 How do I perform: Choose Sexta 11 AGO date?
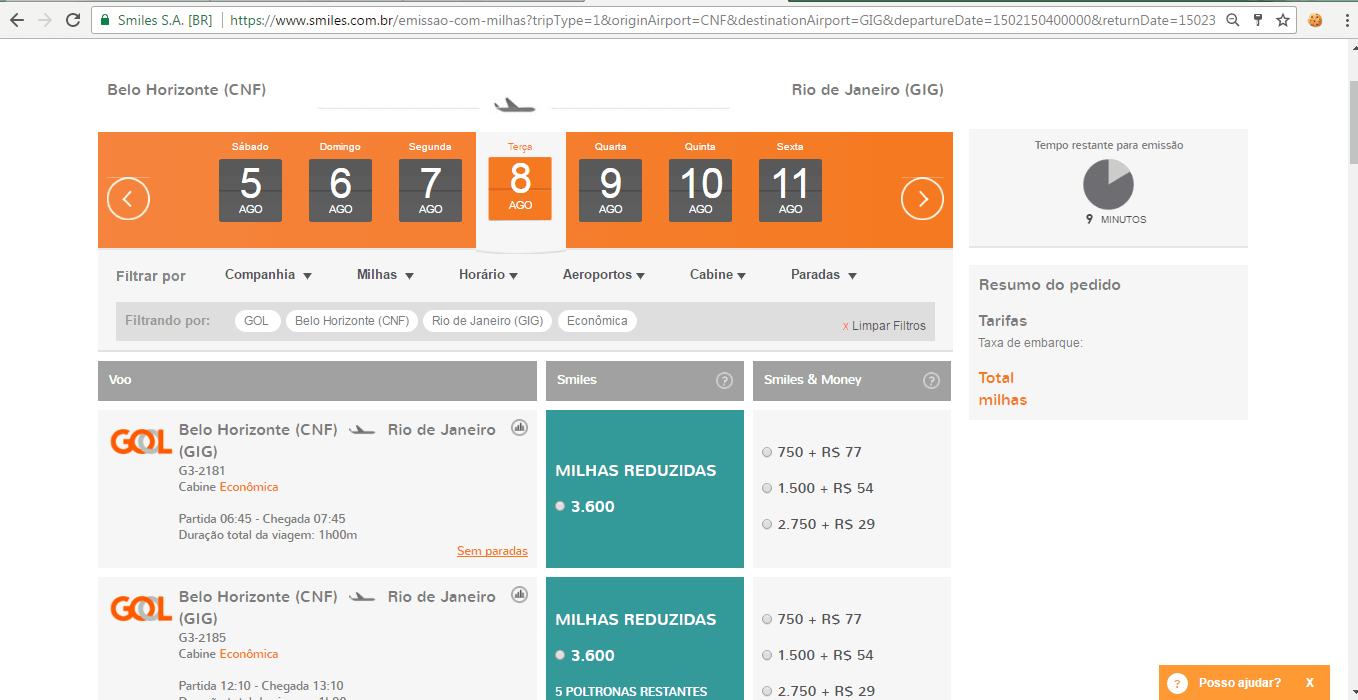(790, 190)
